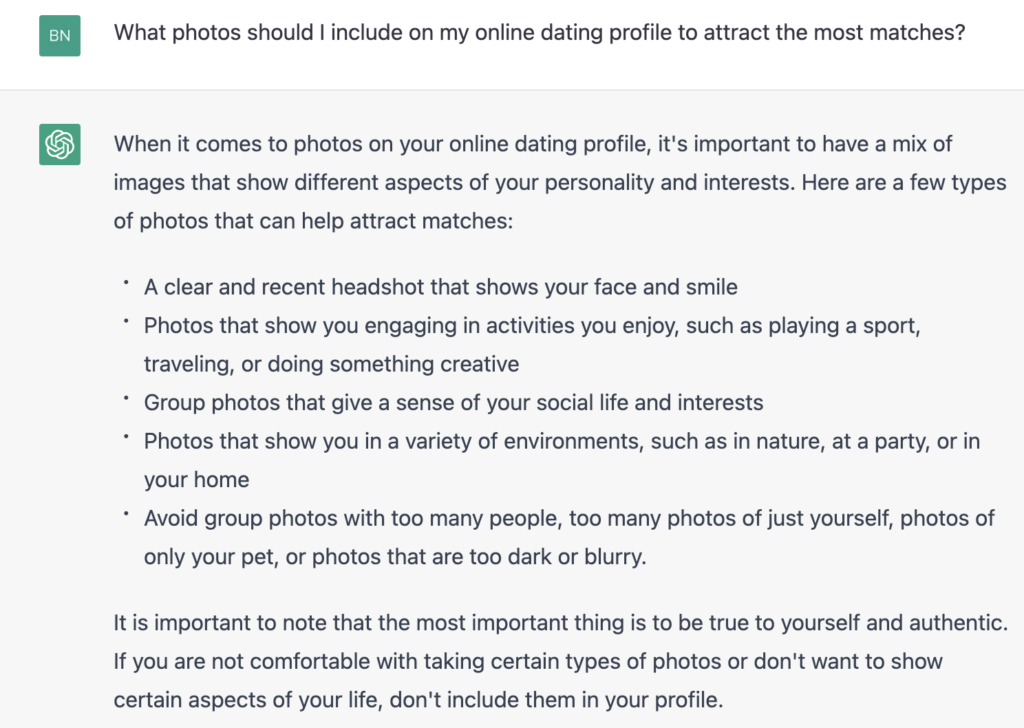Screen dimensions: 1024x728
Task: Click the bullet about group photos and social life
Action: click(x=454, y=403)
